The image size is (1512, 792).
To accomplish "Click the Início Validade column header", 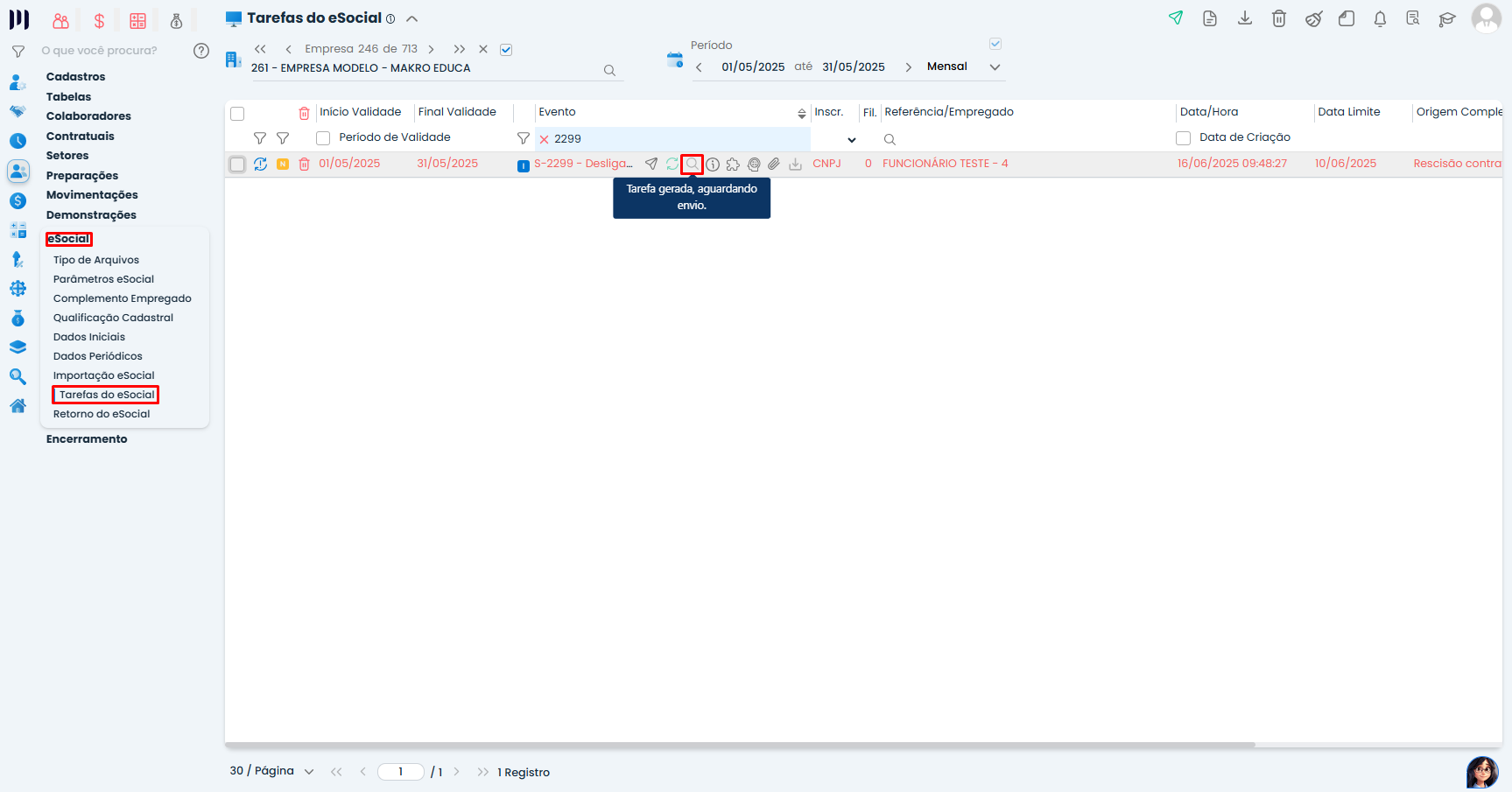I will (x=360, y=112).
